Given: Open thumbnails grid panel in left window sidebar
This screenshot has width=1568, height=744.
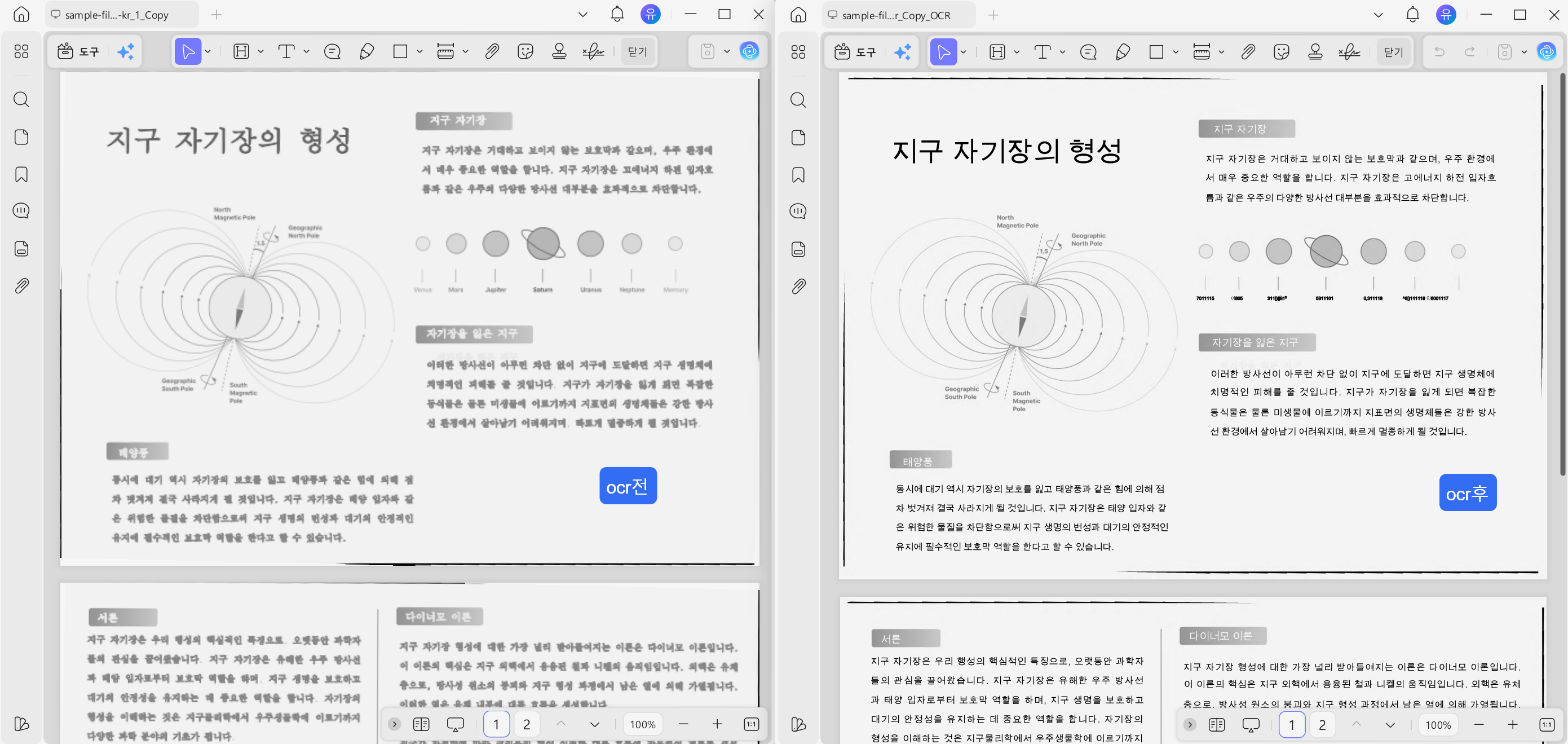Looking at the screenshot, I should click(x=21, y=52).
